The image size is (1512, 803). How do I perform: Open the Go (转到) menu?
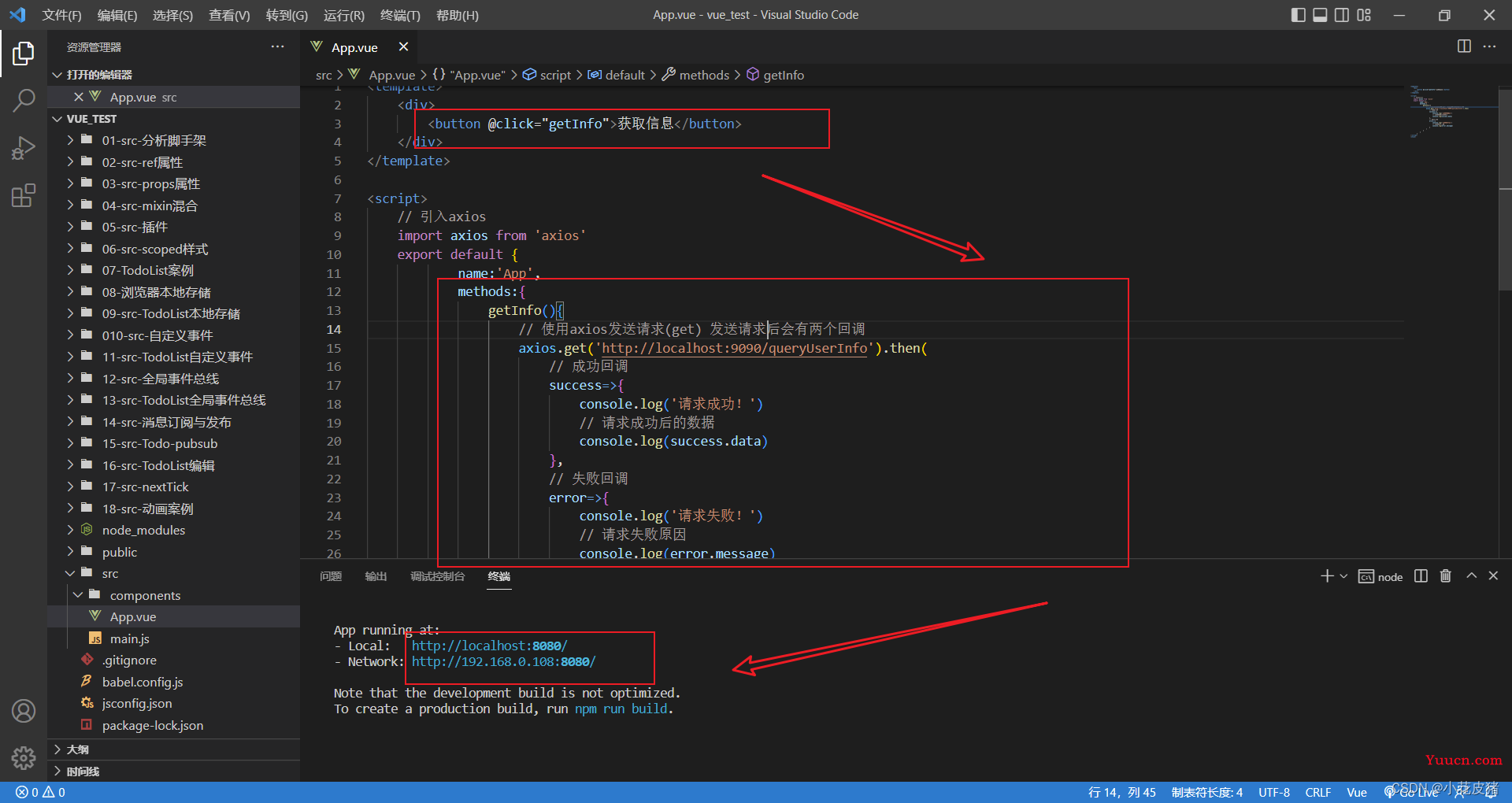click(x=287, y=16)
